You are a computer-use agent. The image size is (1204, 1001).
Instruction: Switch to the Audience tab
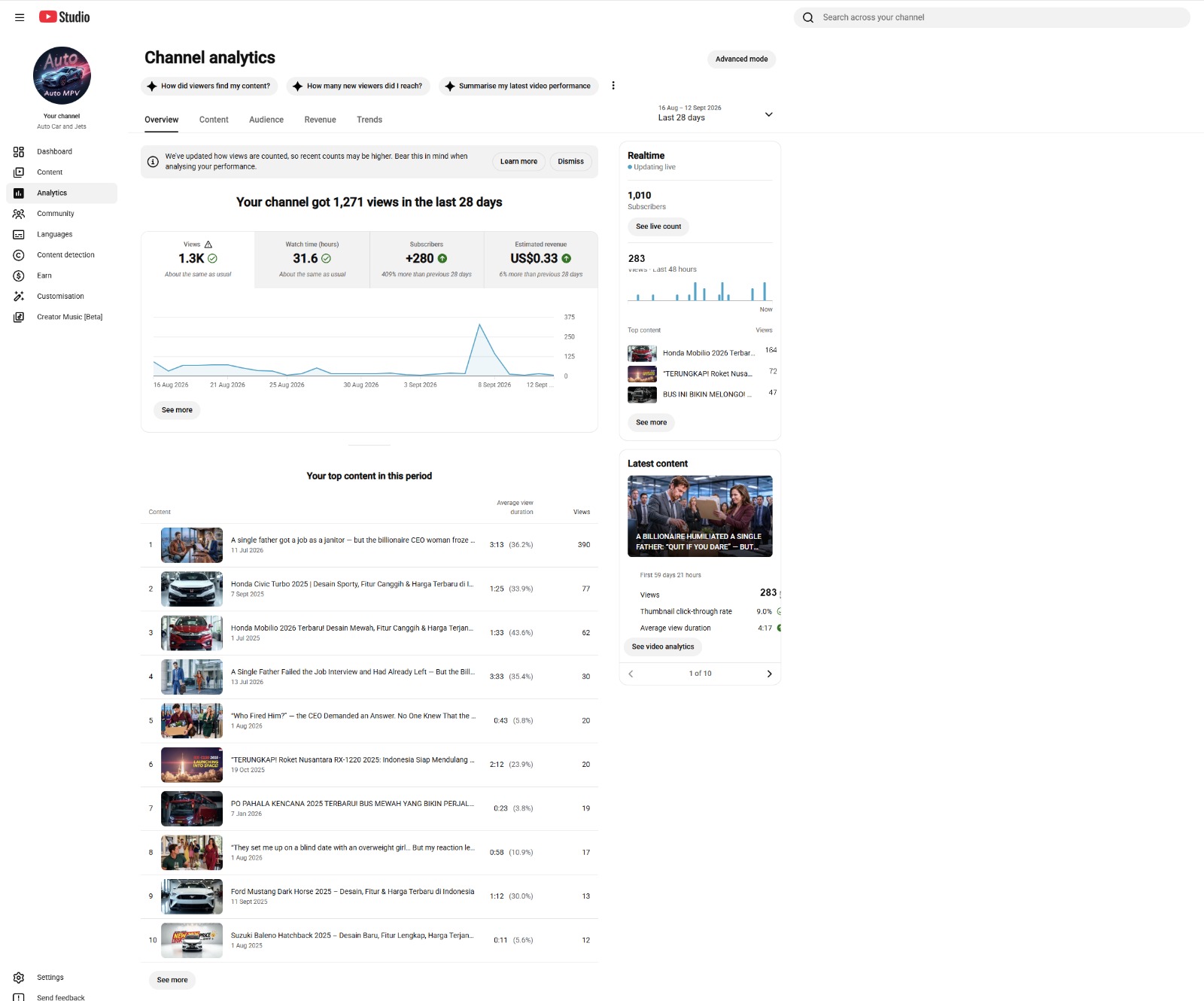pos(266,120)
